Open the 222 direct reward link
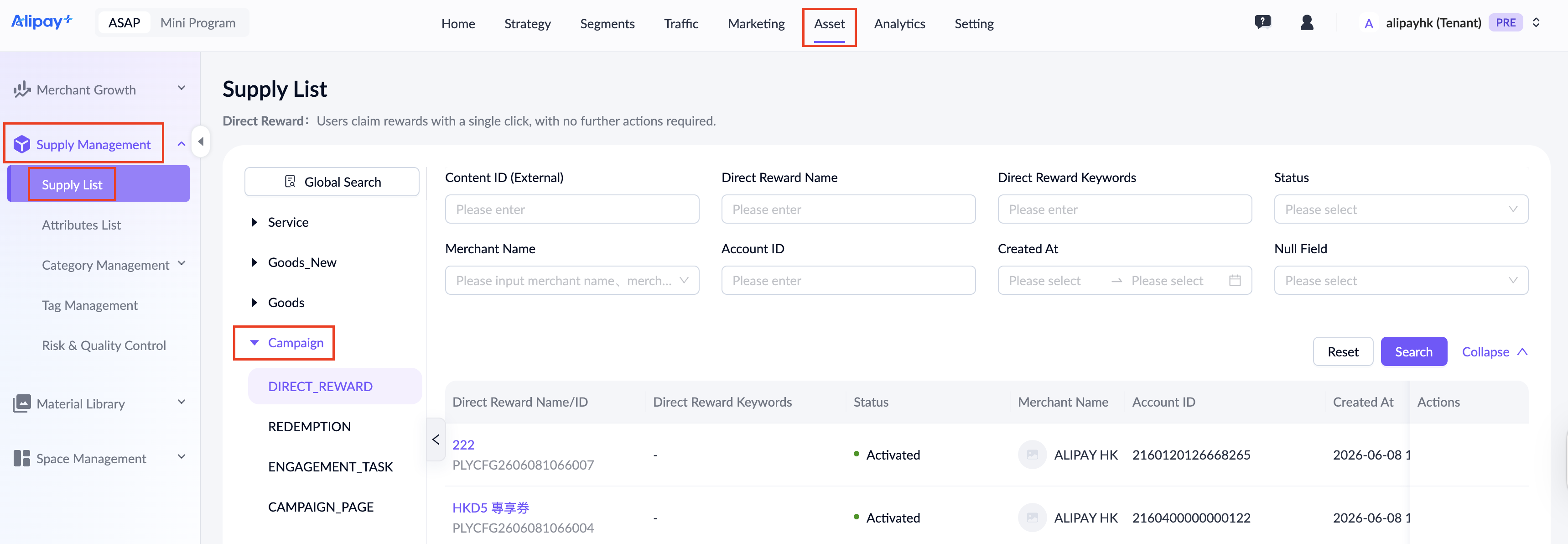 click(x=462, y=445)
